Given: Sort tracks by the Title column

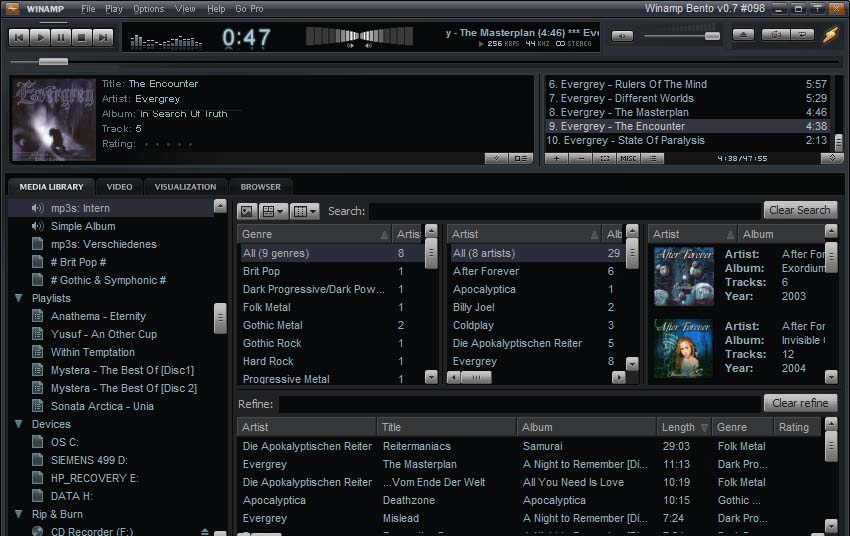Looking at the screenshot, I should point(446,427).
